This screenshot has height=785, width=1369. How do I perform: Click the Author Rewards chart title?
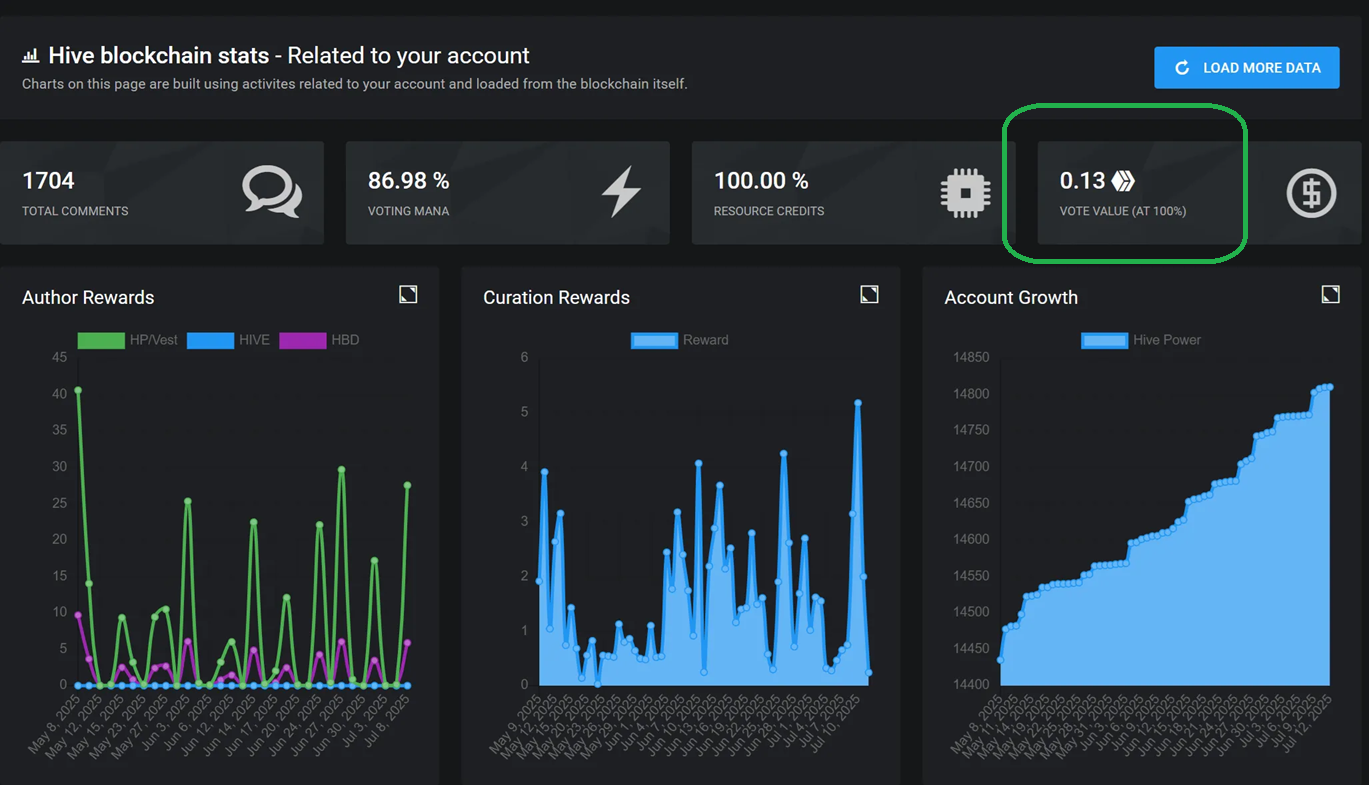(88, 298)
